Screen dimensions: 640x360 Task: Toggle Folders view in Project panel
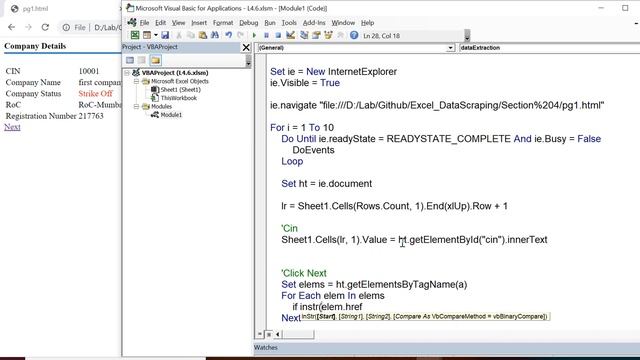pyautogui.click(x=156, y=60)
